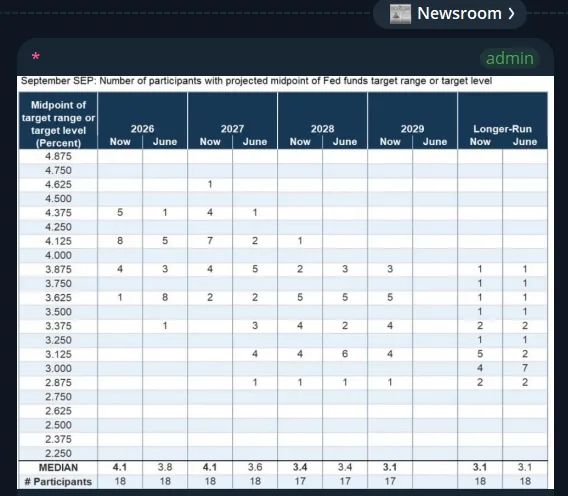This screenshot has height=496, width=568.
Task: Click the 'June' subheader under Longer-Run
Action: [x=525, y=142]
